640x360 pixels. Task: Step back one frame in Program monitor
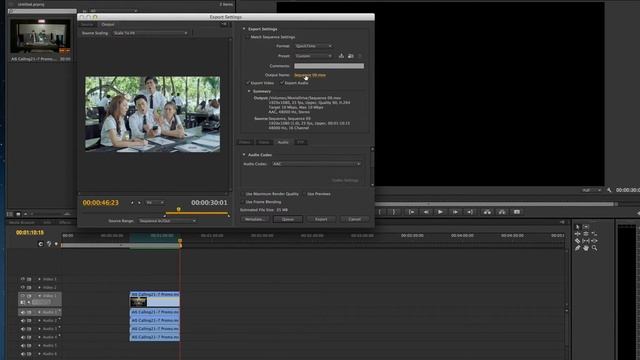coord(426,212)
